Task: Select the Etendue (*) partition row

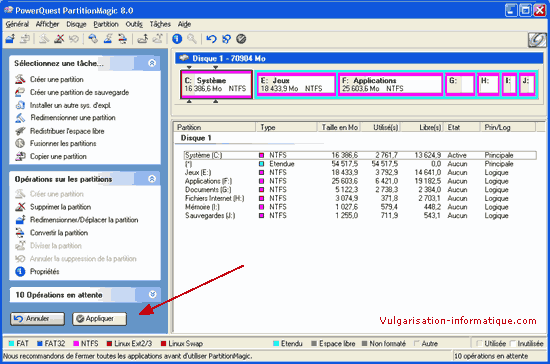Action: click(360, 164)
